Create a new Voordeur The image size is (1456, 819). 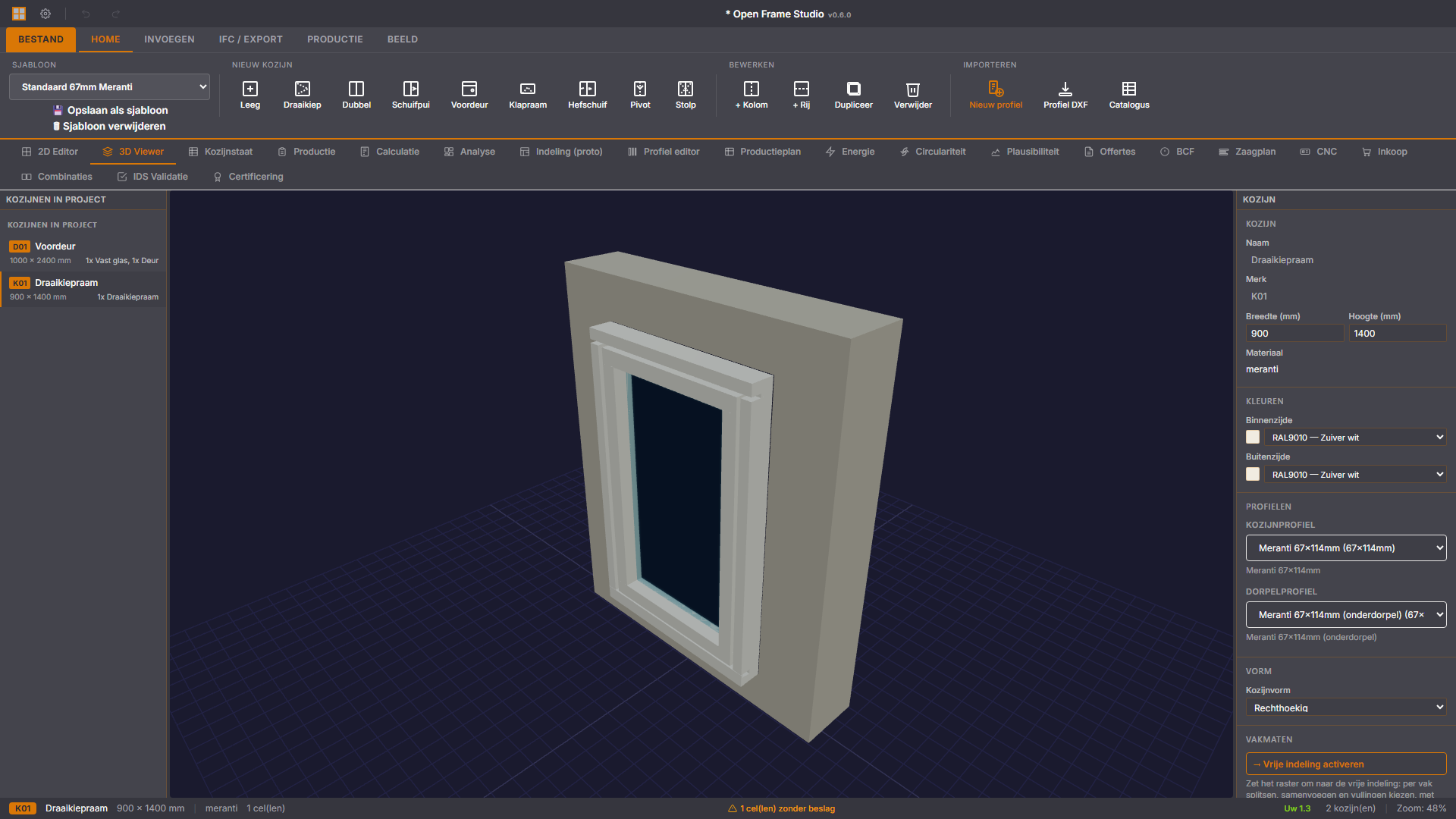pos(469,96)
